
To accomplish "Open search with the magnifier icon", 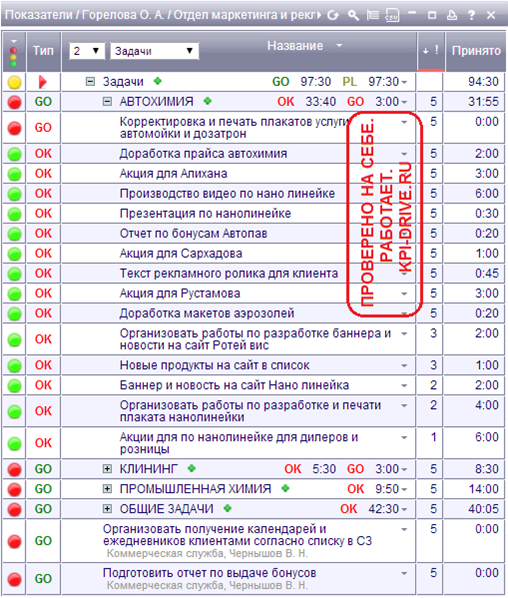I will click(353, 15).
